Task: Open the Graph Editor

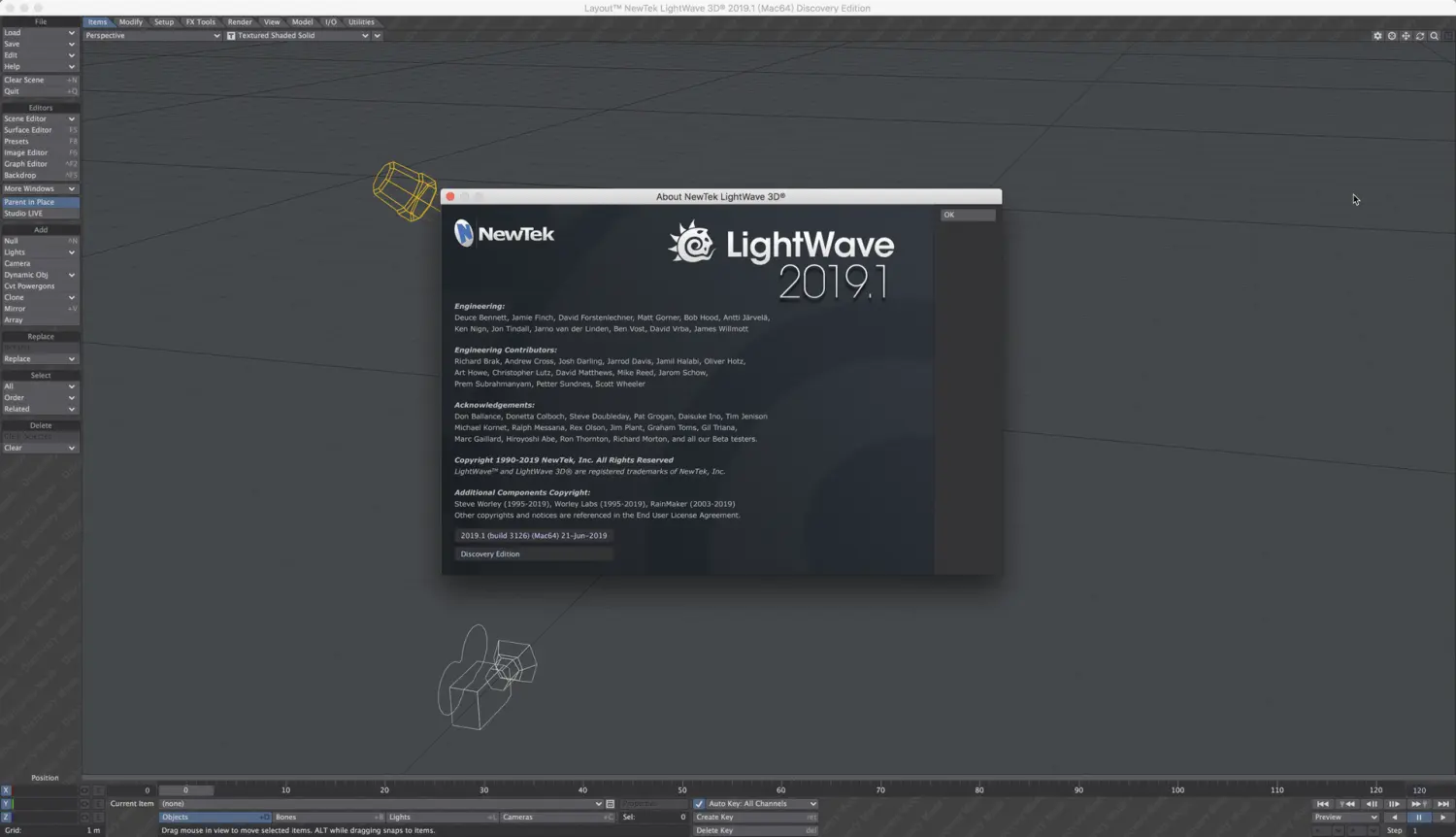Action: [x=40, y=164]
